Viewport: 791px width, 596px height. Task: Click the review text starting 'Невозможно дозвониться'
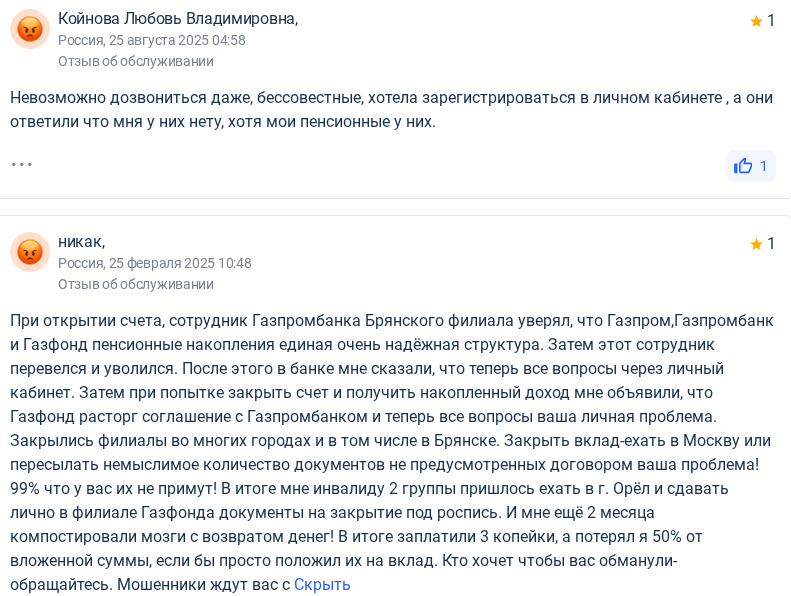click(x=377, y=109)
